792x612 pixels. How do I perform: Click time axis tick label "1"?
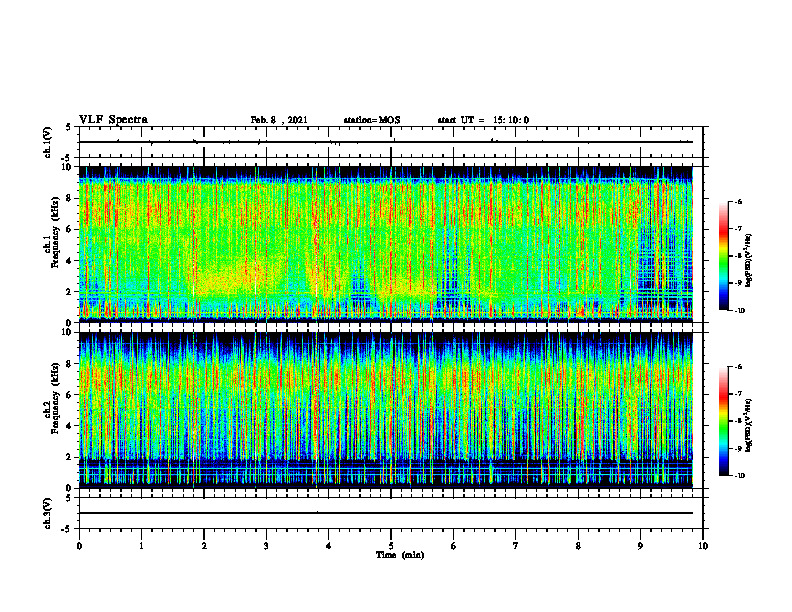click(x=141, y=546)
